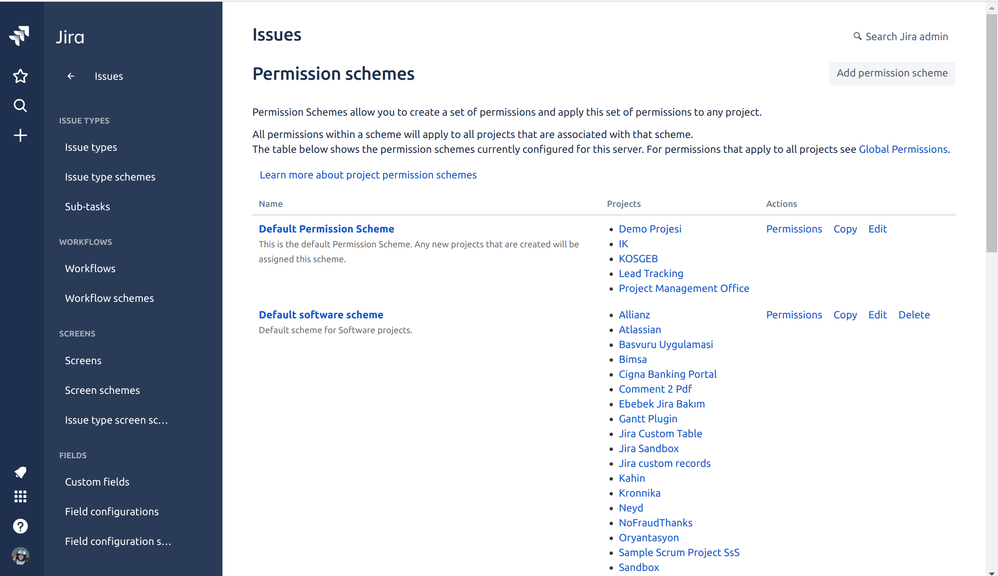Image resolution: width=998 pixels, height=576 pixels.
Task: Open Issue type screen schemes
Action: (x=116, y=420)
